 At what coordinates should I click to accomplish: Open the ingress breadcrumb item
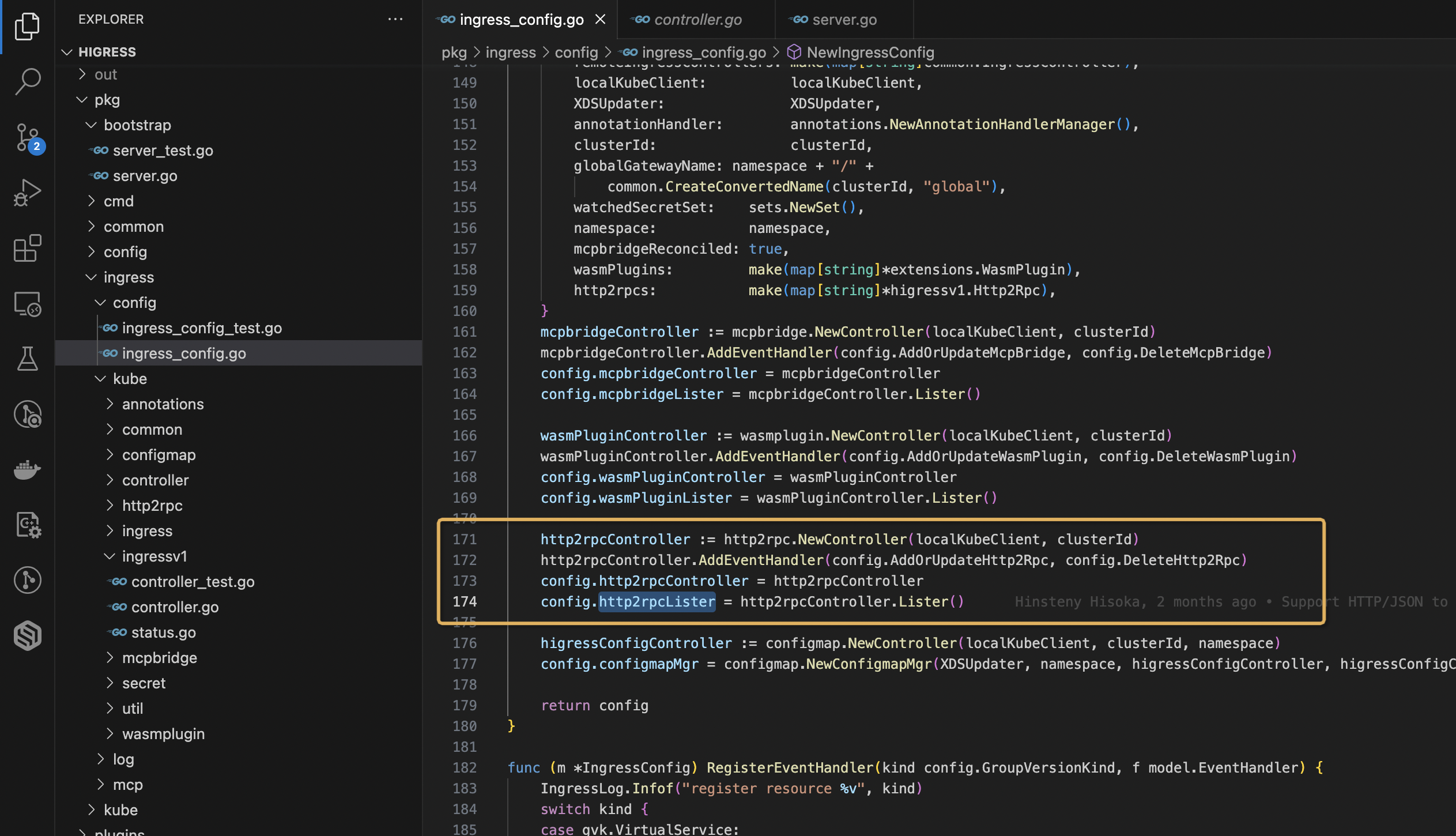coord(511,52)
